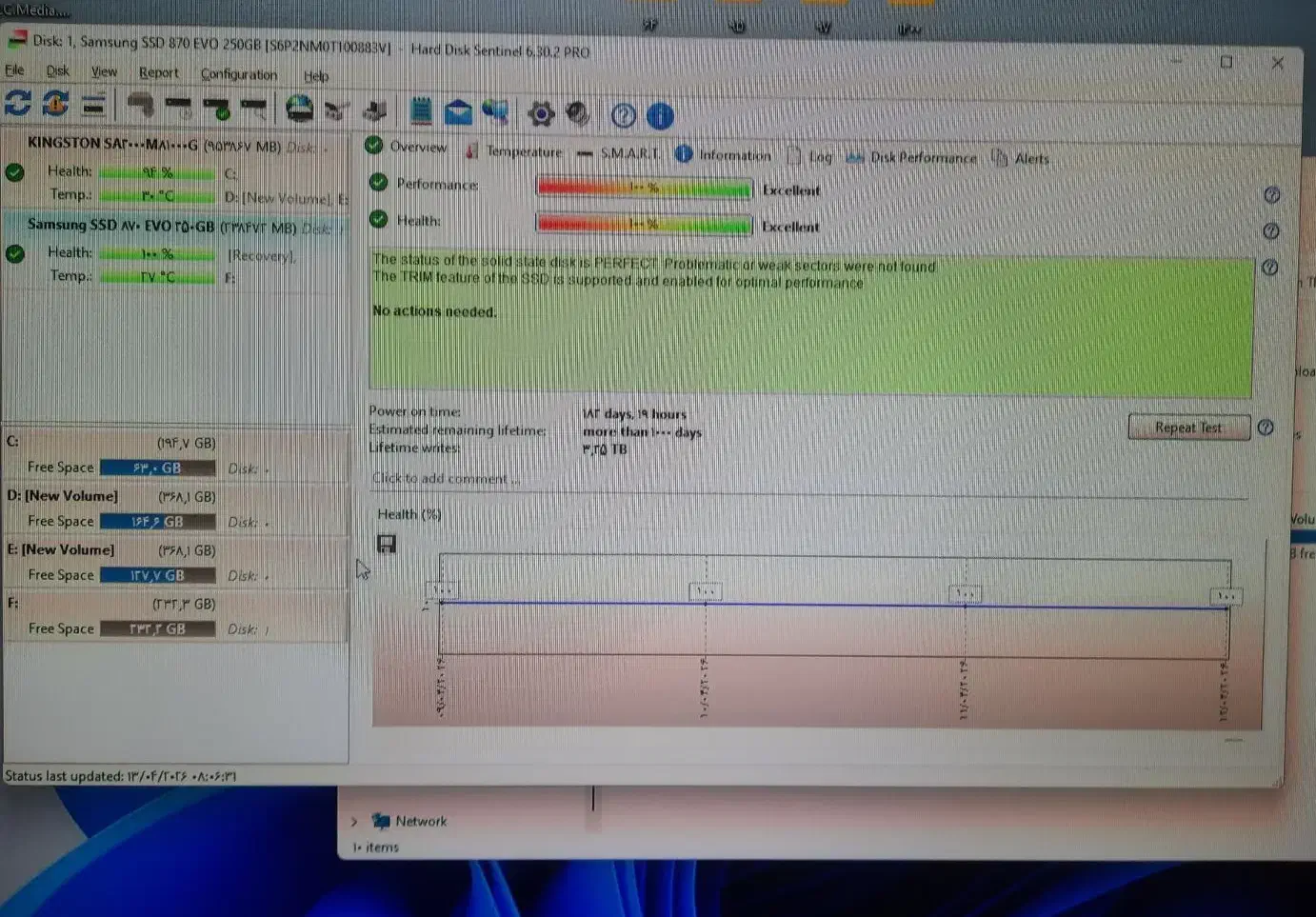Open the Disk Performance tab
Image resolution: width=1316 pixels, height=917 pixels.
(x=912, y=158)
